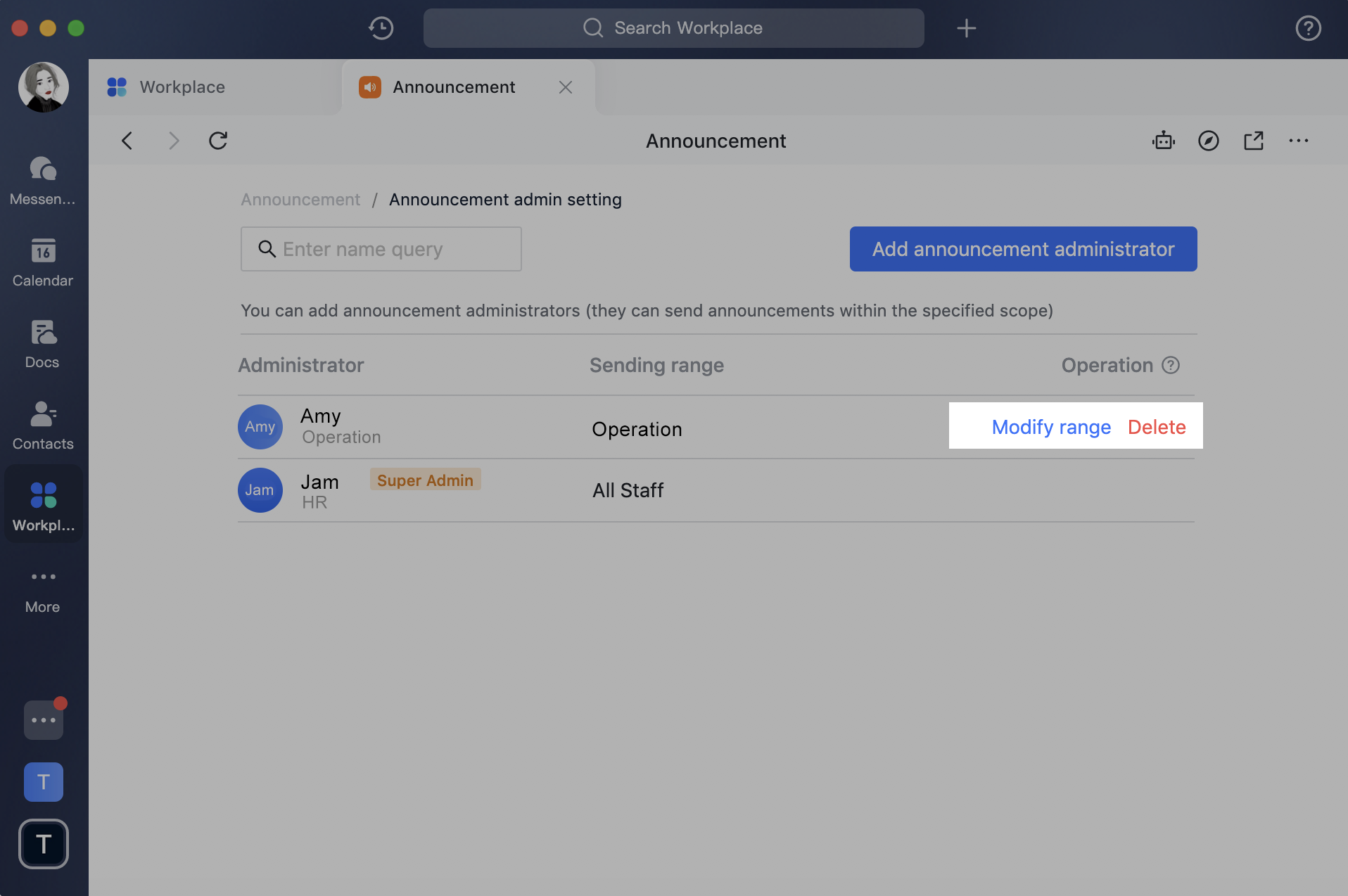Delete Amy's administrator privileges
The image size is (1348, 896).
click(x=1157, y=426)
